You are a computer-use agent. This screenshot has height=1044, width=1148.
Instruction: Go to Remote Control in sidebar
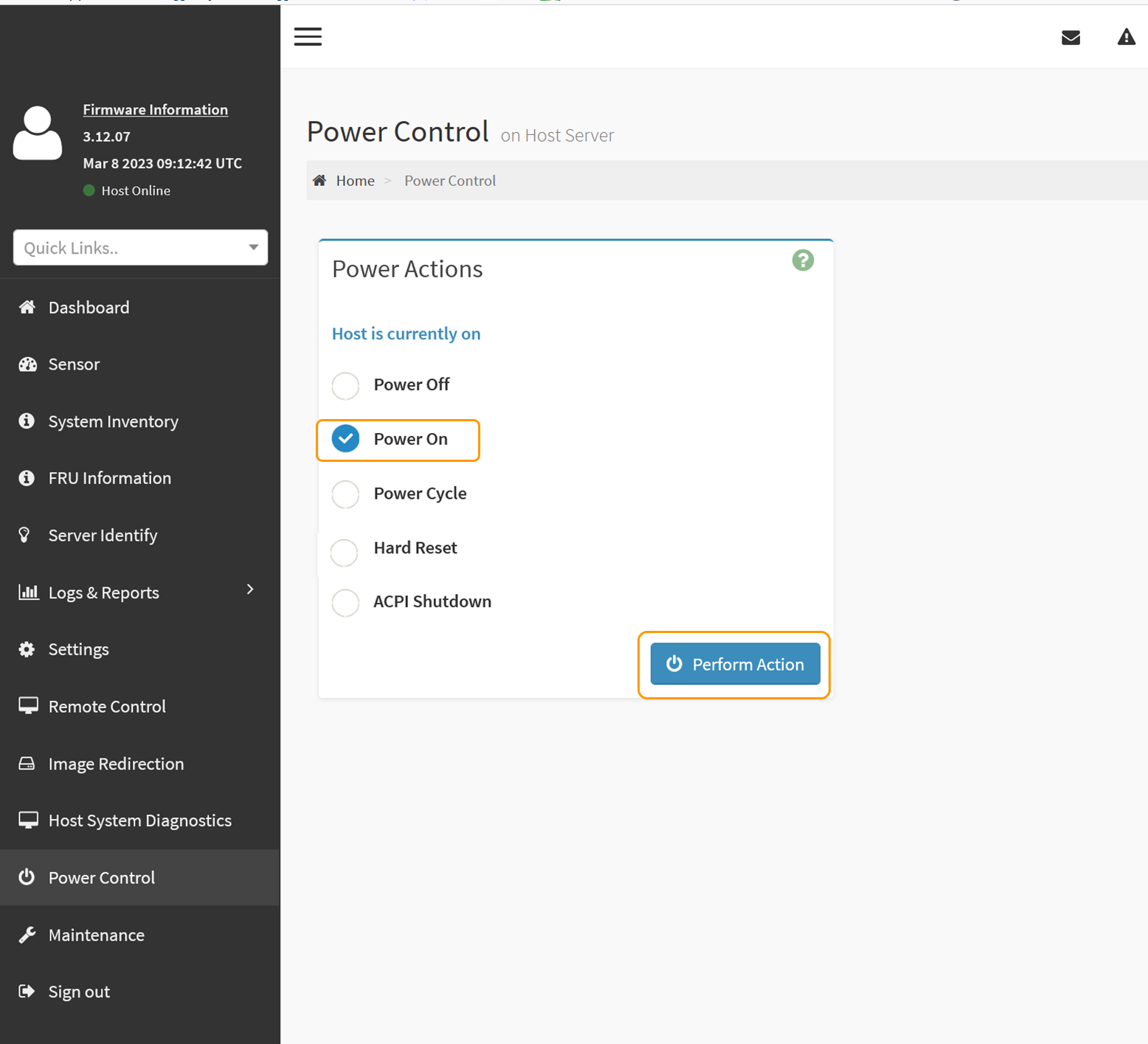107,706
